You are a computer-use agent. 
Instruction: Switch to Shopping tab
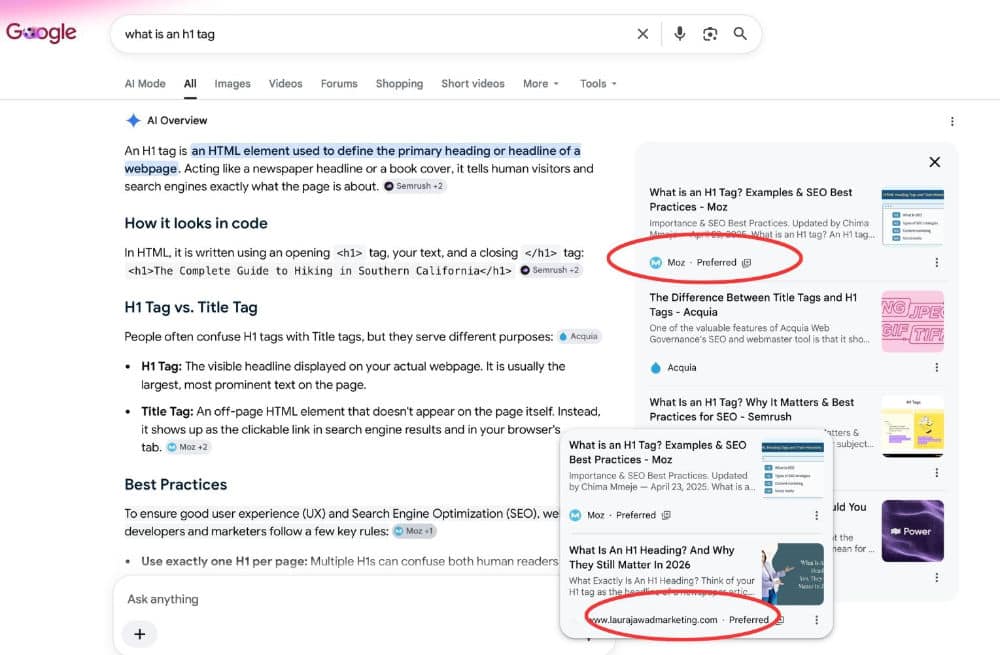(399, 84)
